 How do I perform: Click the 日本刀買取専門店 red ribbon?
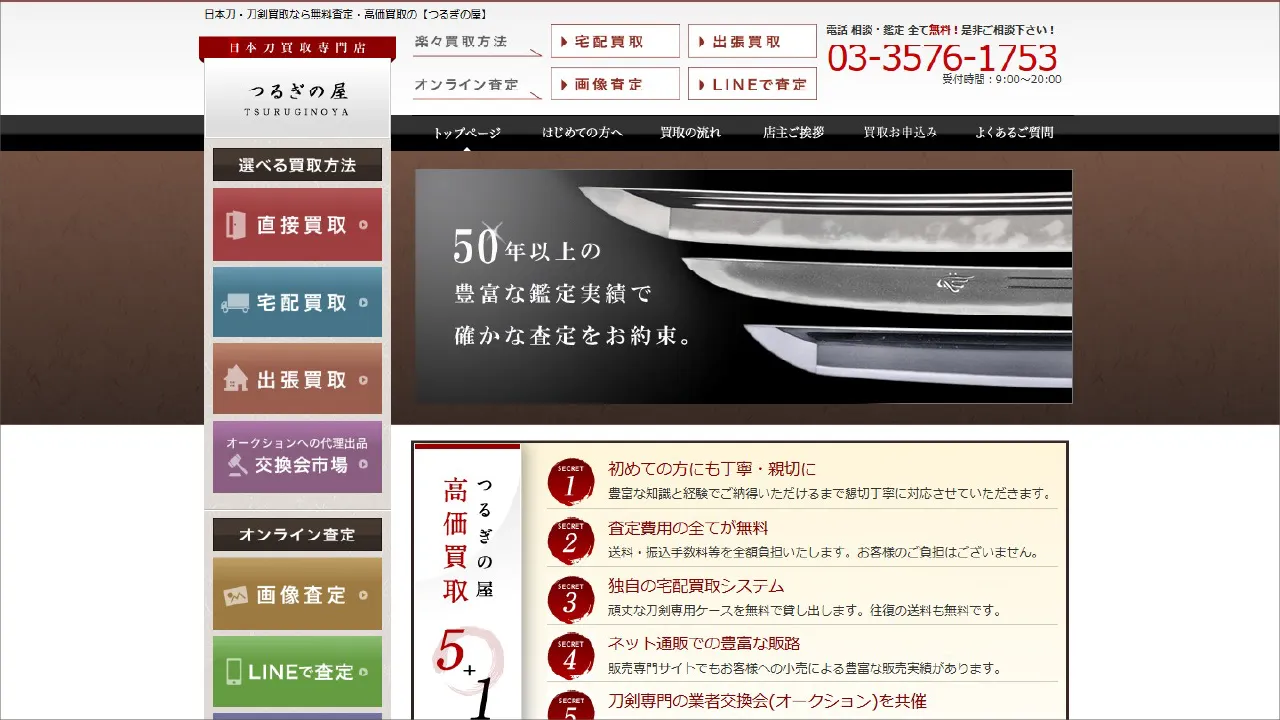pos(297,48)
